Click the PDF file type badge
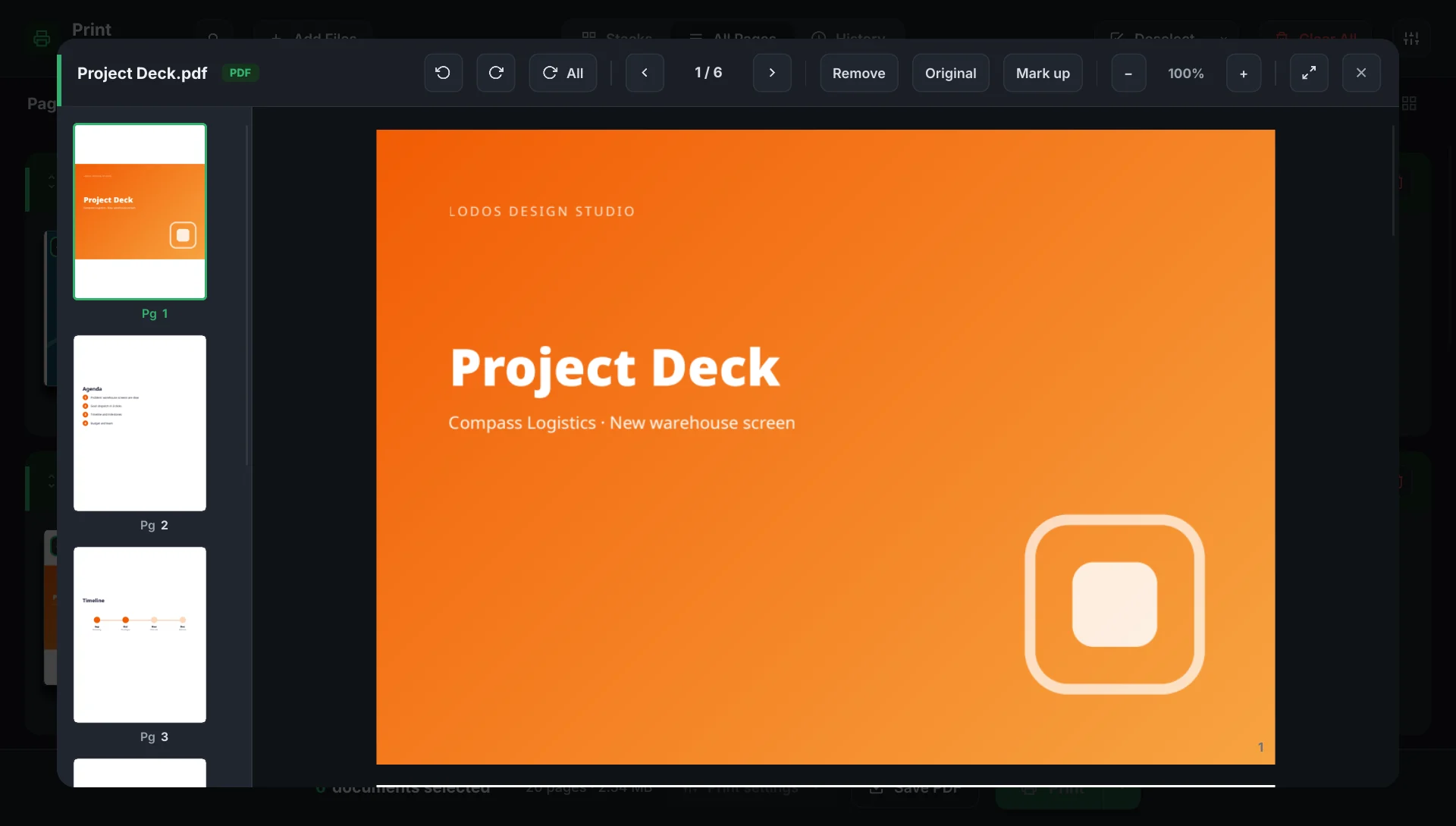1456x826 pixels. pyautogui.click(x=240, y=73)
